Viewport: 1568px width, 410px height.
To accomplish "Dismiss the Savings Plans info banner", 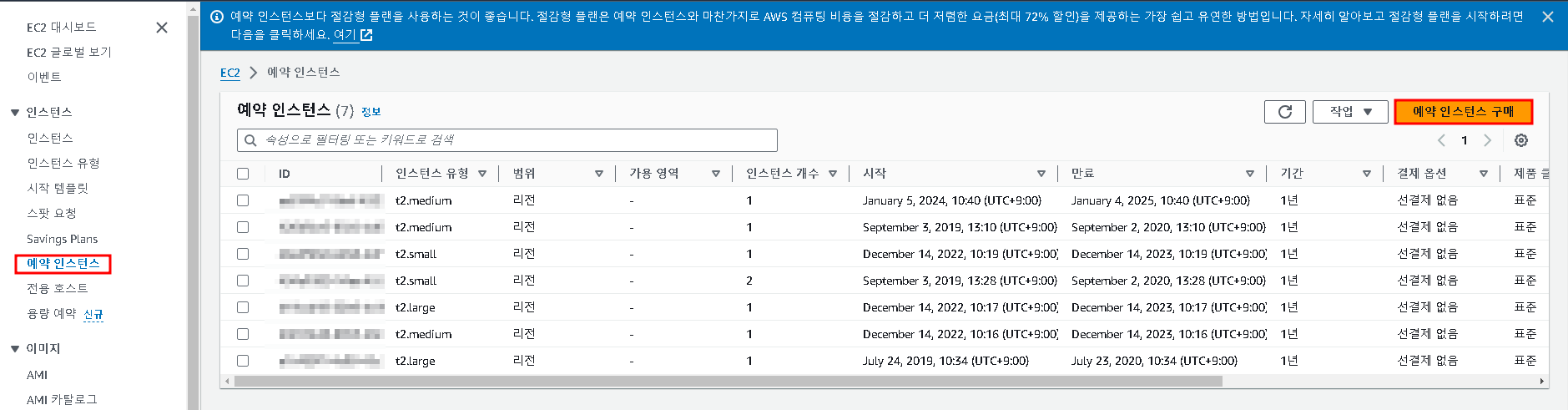I will (x=1548, y=17).
